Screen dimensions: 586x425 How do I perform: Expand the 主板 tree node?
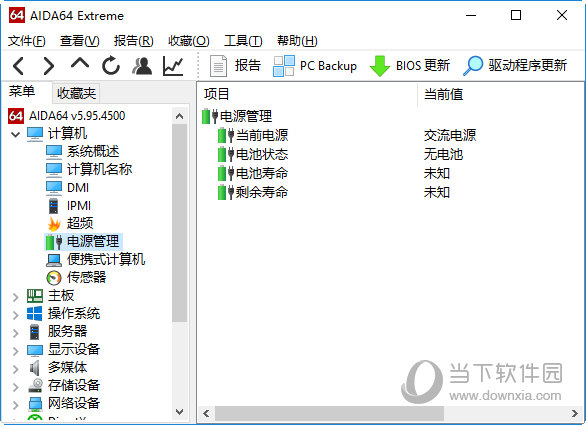[15, 297]
